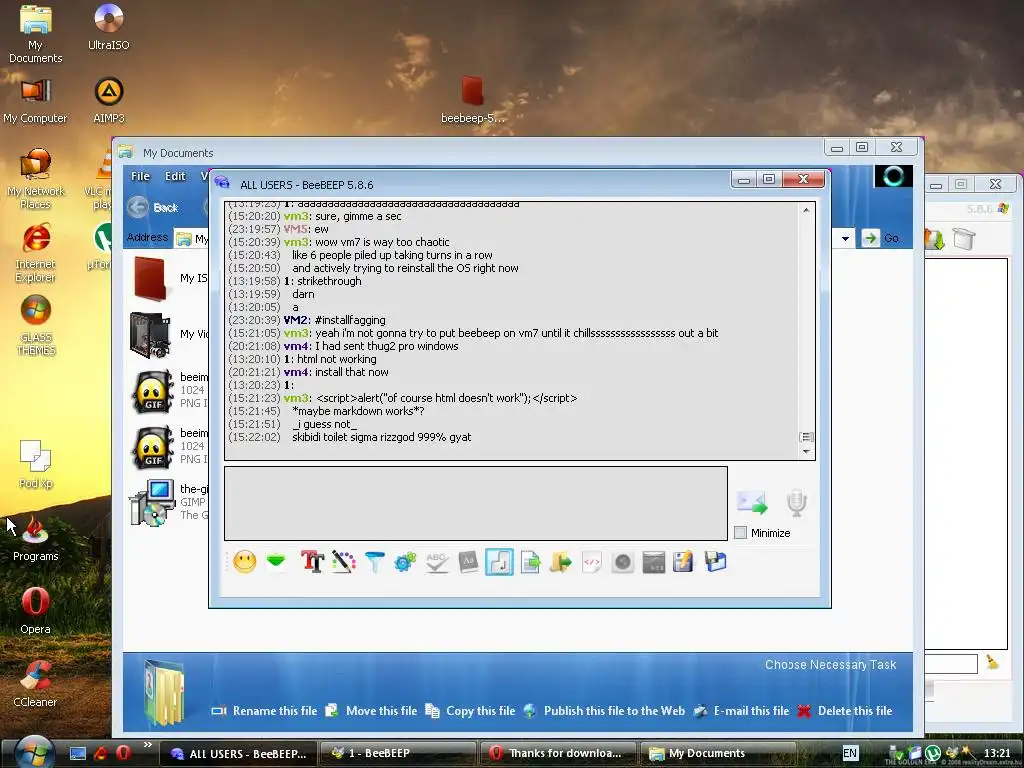Click 'Publish this file to the Web' link

[605, 711]
